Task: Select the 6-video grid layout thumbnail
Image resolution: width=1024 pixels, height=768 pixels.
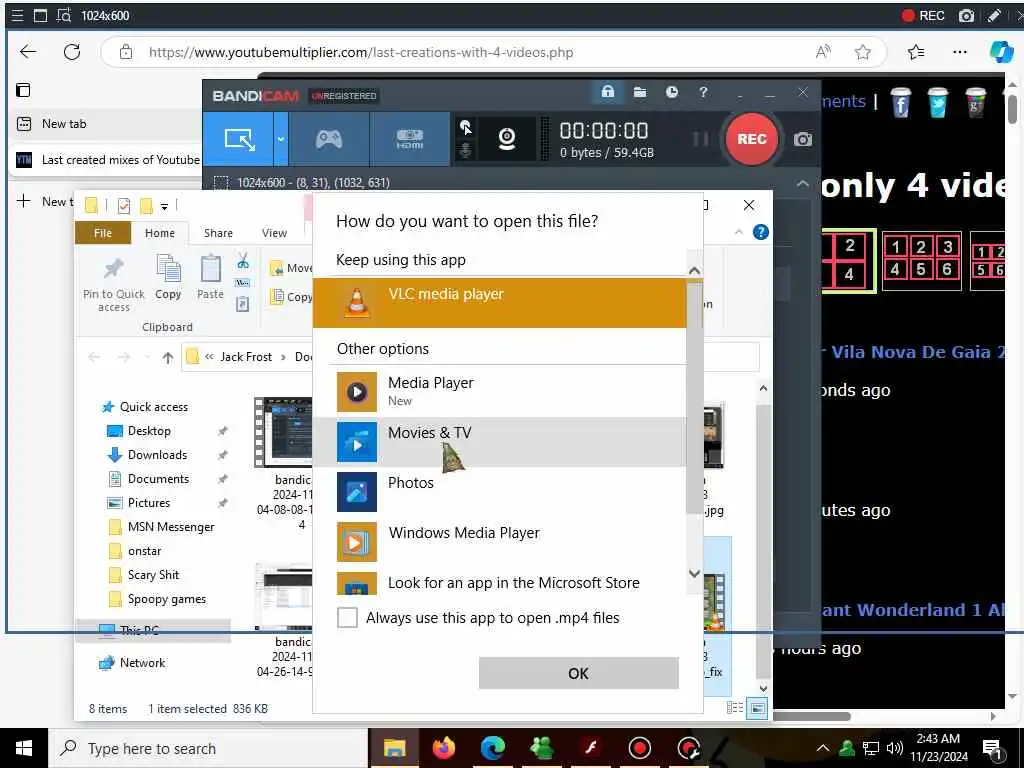Action: pos(921,260)
